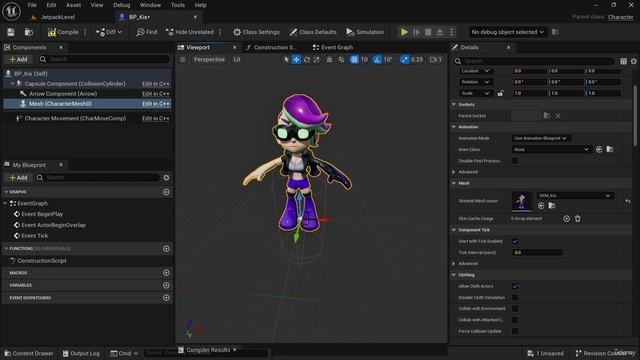Start Simulation mode
640x360 pixels.
(365, 32)
